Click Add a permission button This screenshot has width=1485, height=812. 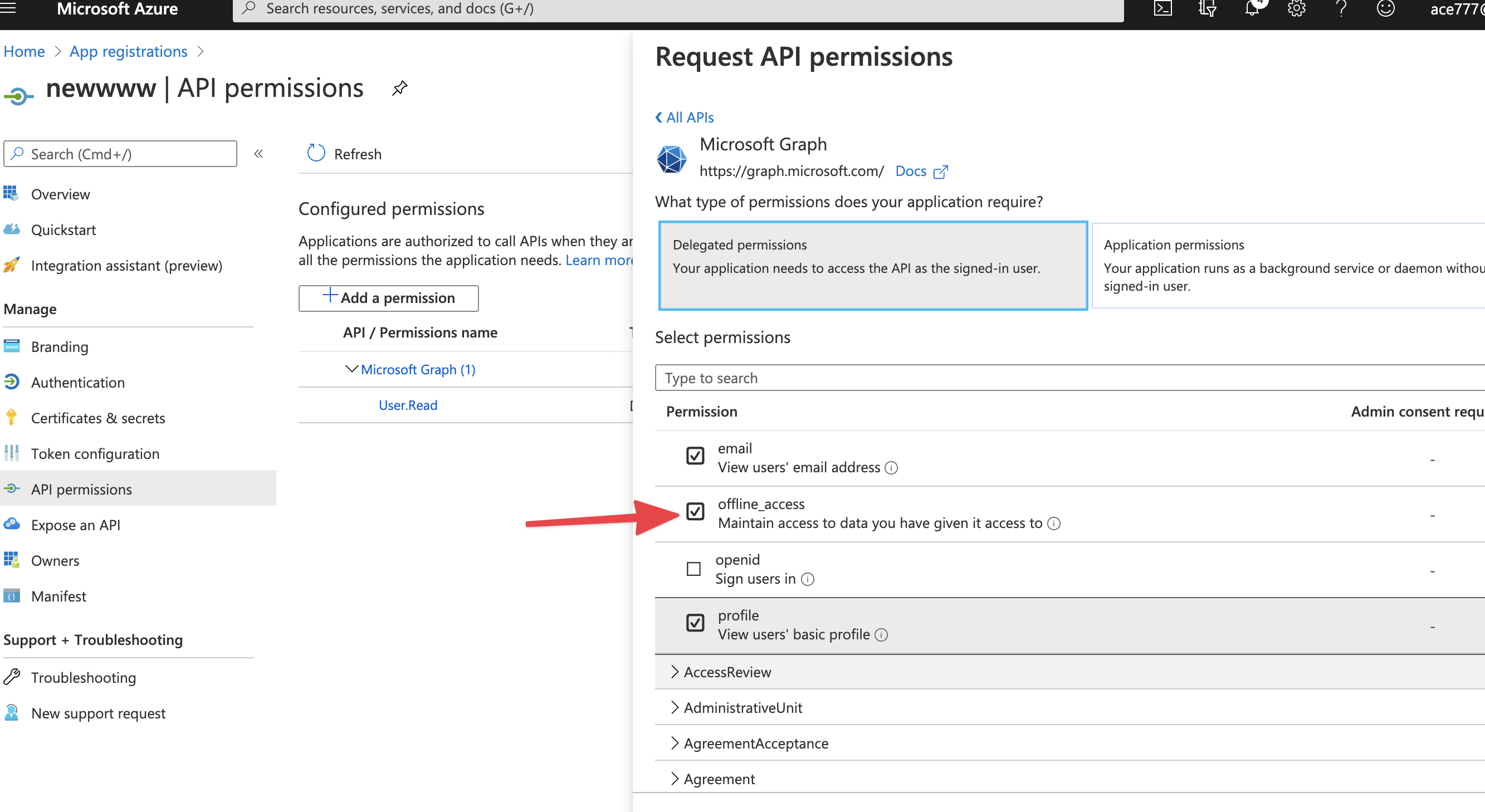pyautogui.click(x=389, y=298)
